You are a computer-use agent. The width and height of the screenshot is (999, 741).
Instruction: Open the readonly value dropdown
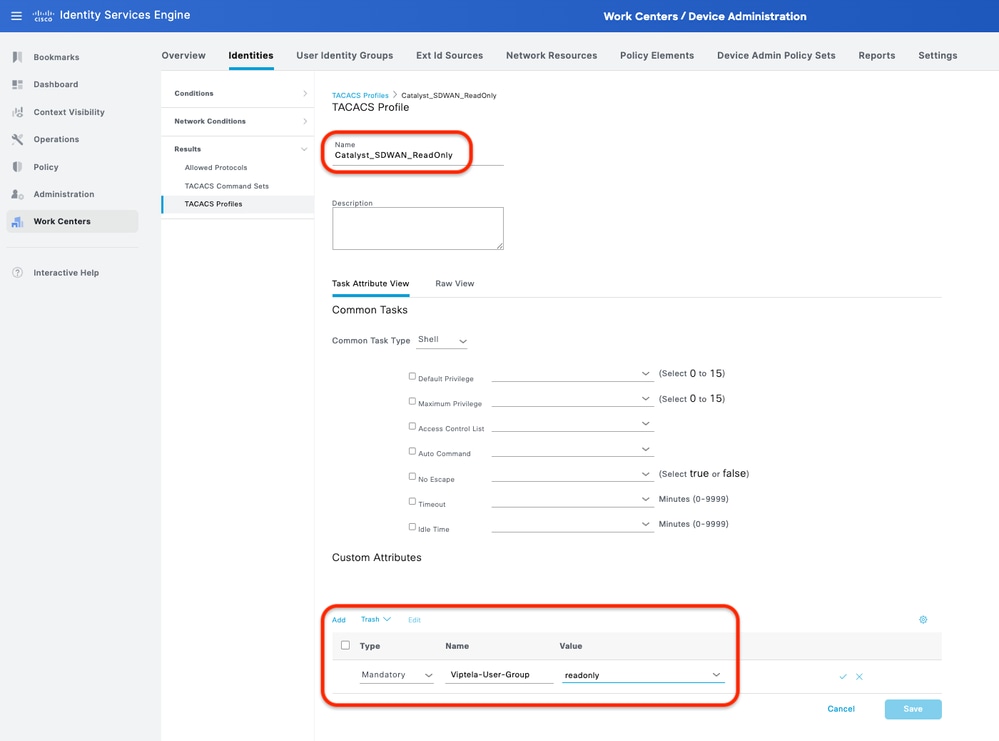tap(643, 675)
